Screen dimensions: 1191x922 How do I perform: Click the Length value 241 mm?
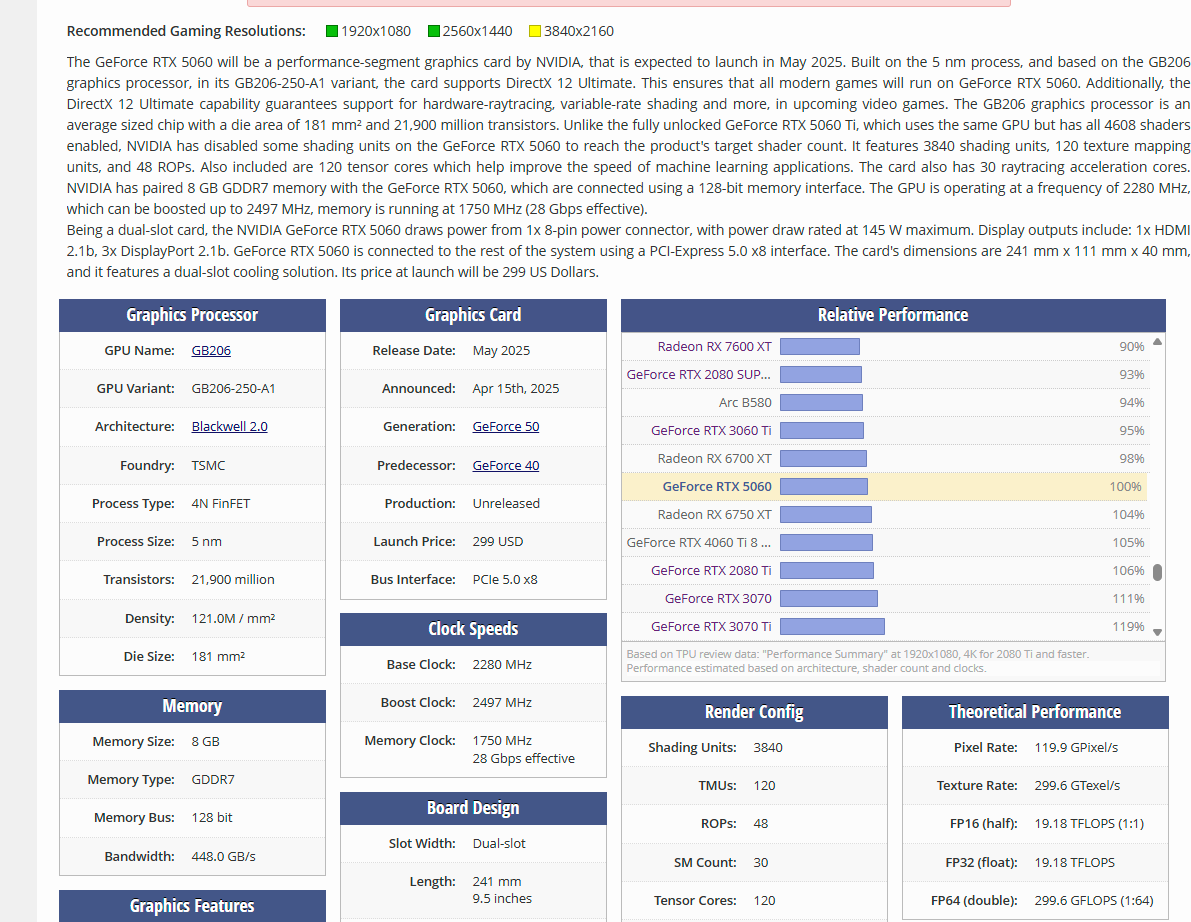click(x=497, y=881)
